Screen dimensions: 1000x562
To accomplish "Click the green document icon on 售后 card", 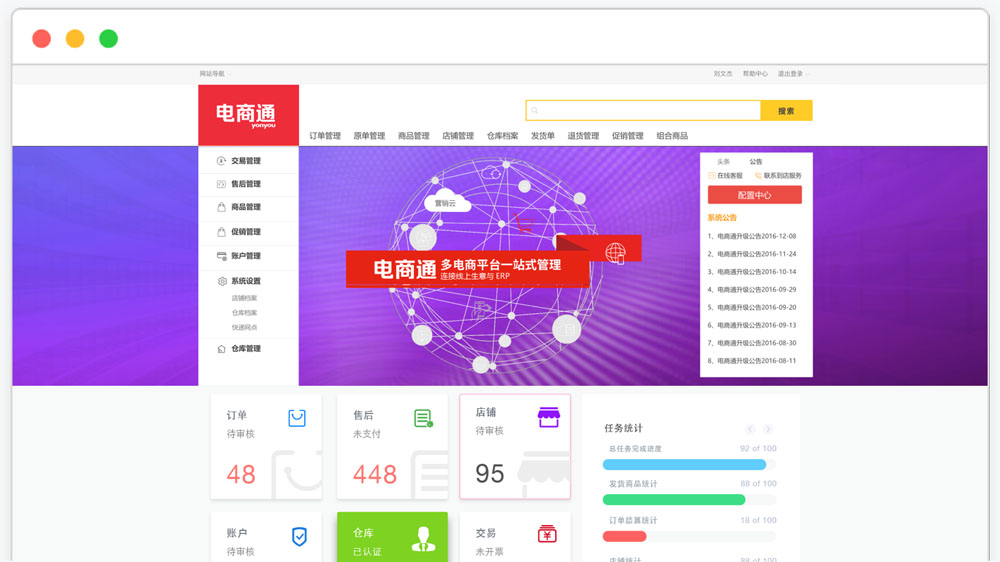I will coord(423,418).
